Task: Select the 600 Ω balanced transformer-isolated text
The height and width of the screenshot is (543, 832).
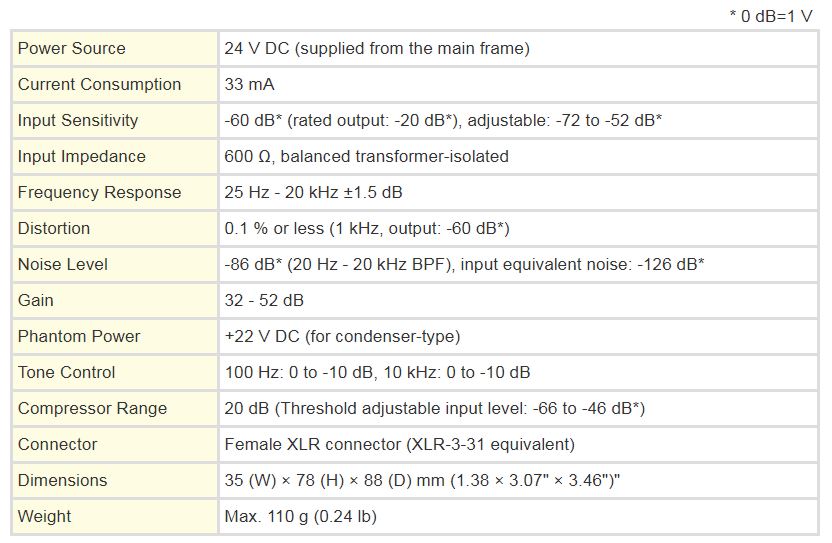Action: 366,157
